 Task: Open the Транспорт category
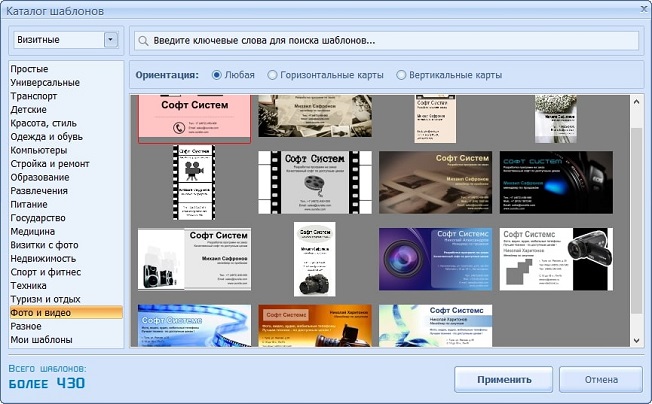[x=34, y=96]
